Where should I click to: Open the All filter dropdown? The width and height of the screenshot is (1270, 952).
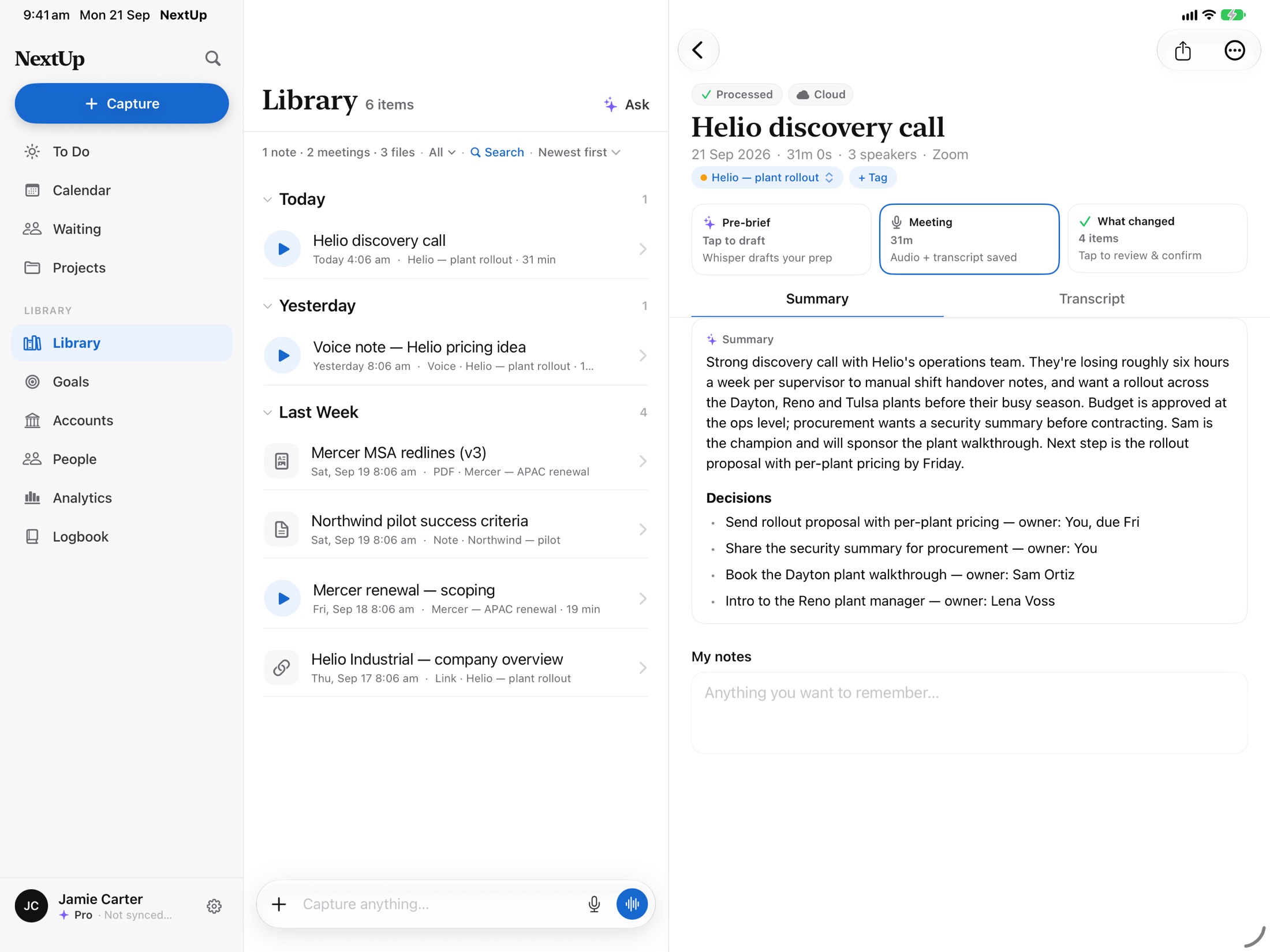442,152
